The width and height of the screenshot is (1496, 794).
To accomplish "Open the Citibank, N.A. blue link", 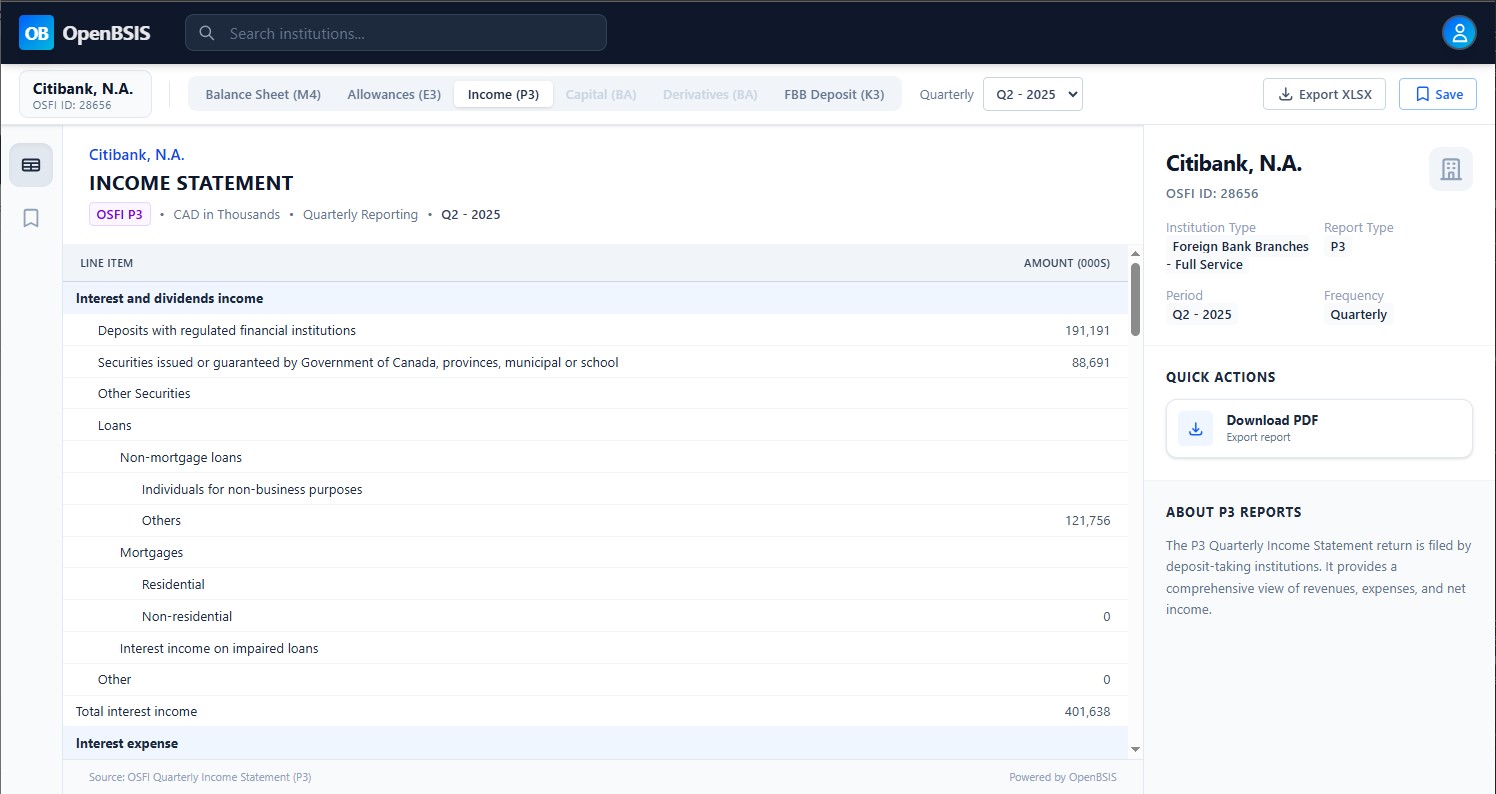I will [137, 154].
